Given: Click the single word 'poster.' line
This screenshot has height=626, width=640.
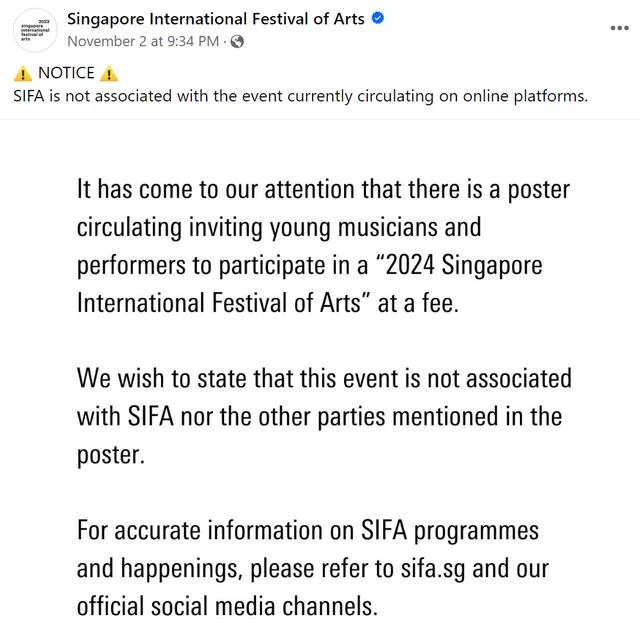Looking at the screenshot, I should pos(111,455).
